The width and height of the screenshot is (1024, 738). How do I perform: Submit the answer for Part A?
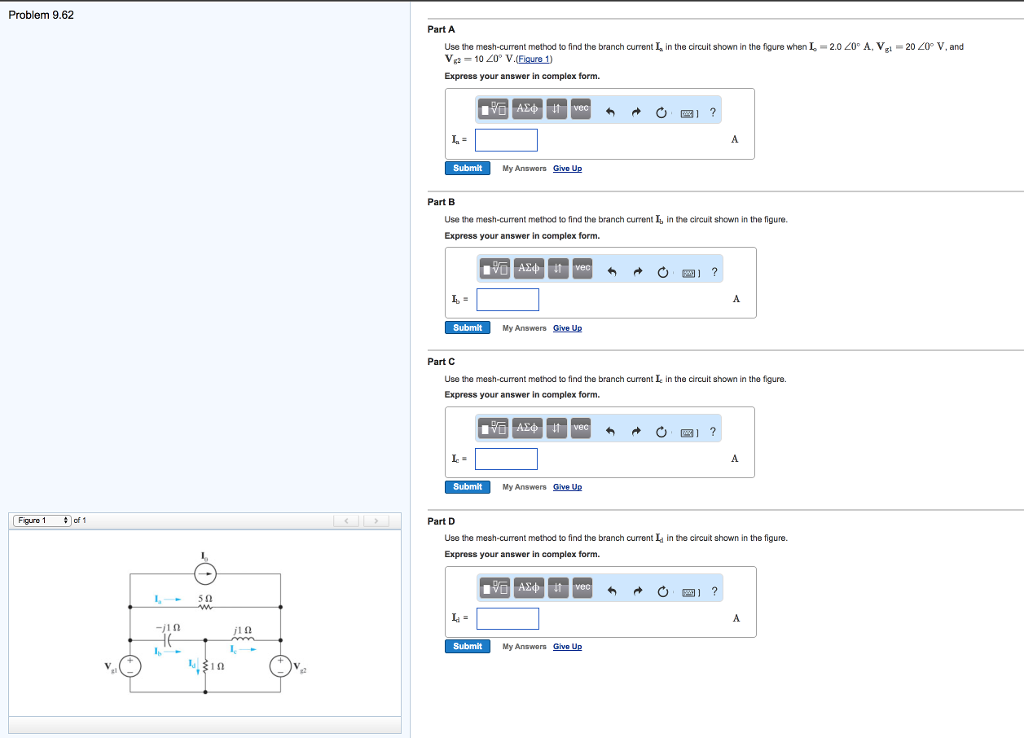point(466,168)
